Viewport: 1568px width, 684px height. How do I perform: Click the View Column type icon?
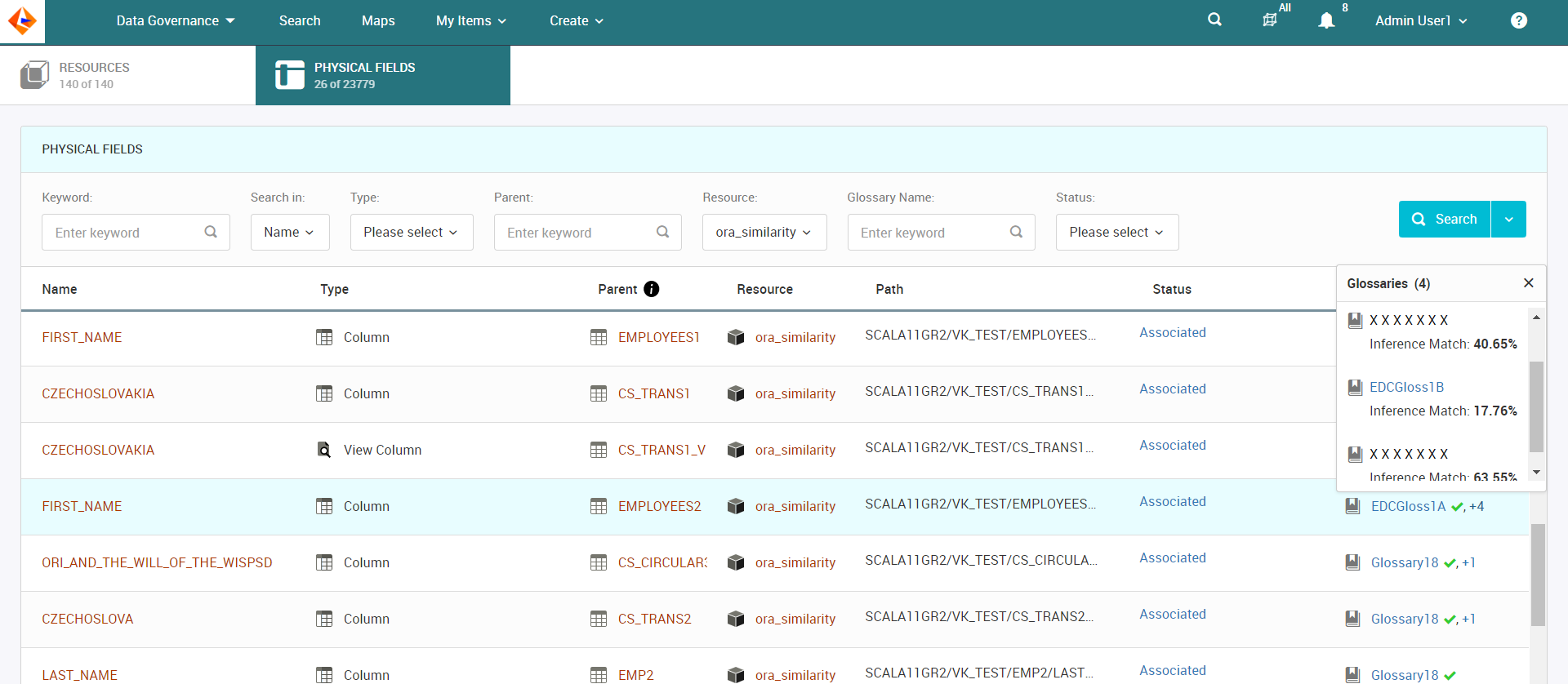coord(324,450)
